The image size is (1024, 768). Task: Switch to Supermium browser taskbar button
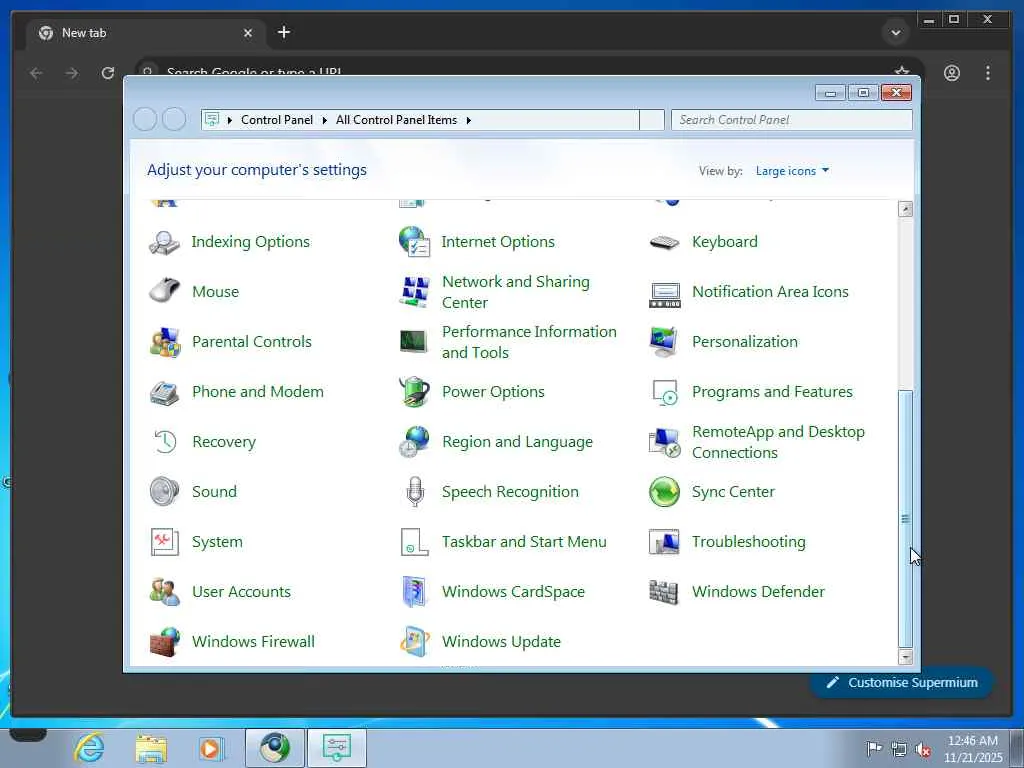point(275,748)
